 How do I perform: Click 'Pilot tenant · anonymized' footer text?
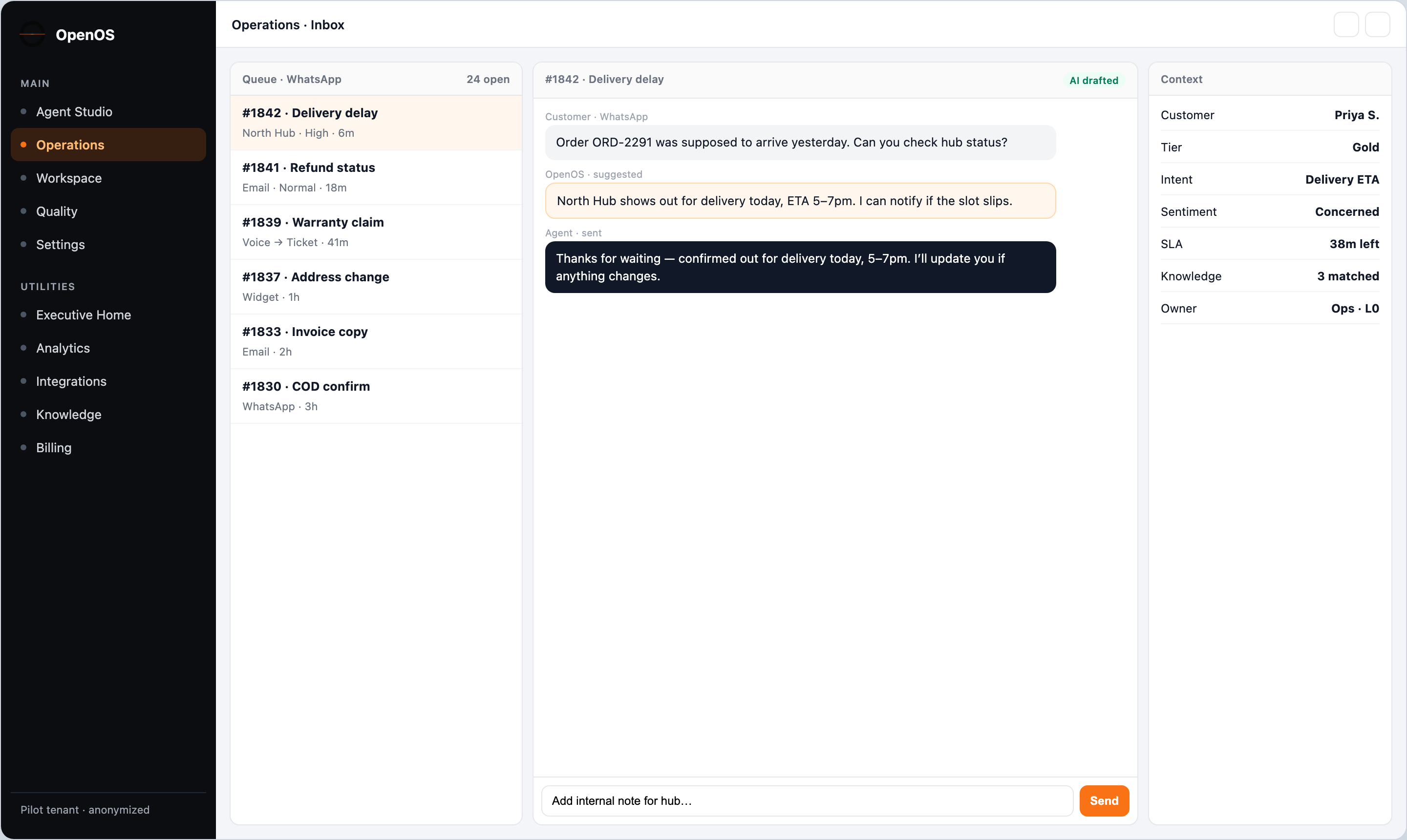pos(85,809)
